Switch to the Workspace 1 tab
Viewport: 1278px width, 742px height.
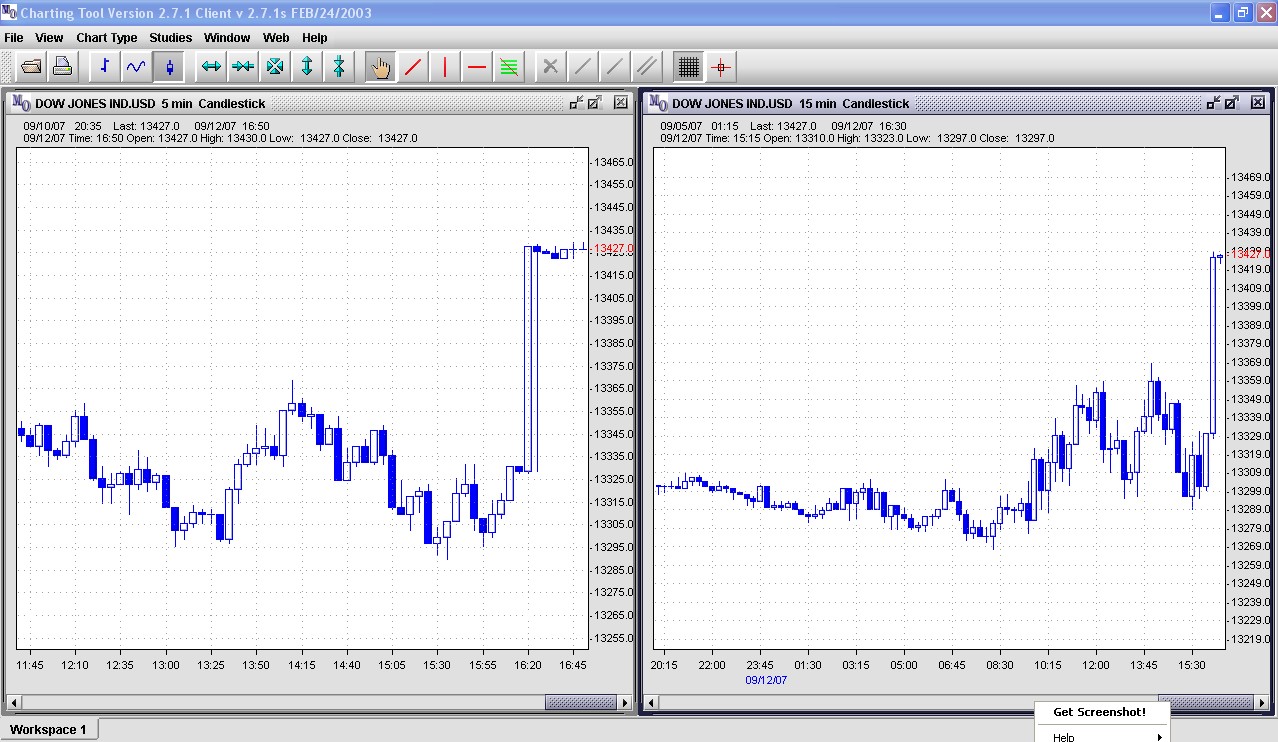pyautogui.click(x=49, y=729)
